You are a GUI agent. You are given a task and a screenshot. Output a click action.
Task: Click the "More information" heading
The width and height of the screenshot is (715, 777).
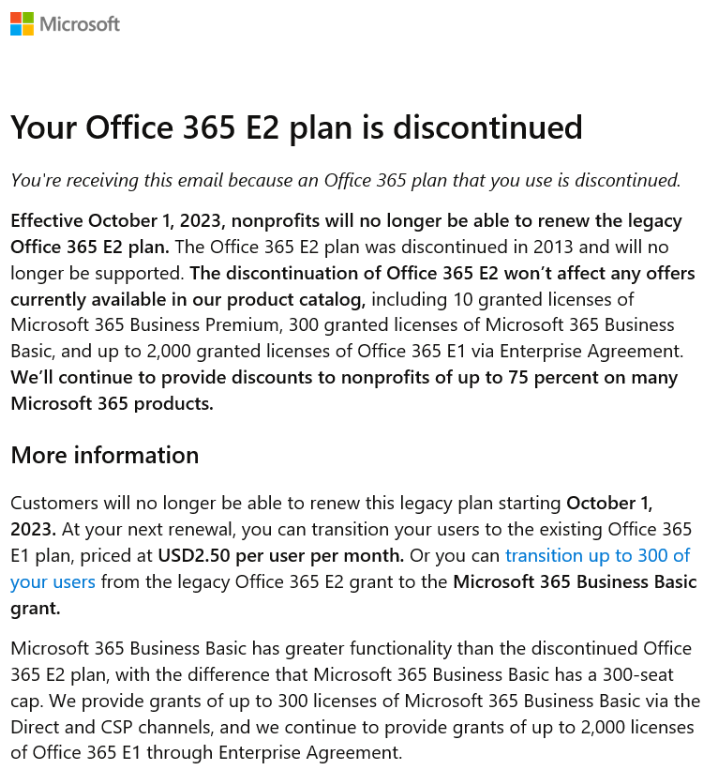105,456
